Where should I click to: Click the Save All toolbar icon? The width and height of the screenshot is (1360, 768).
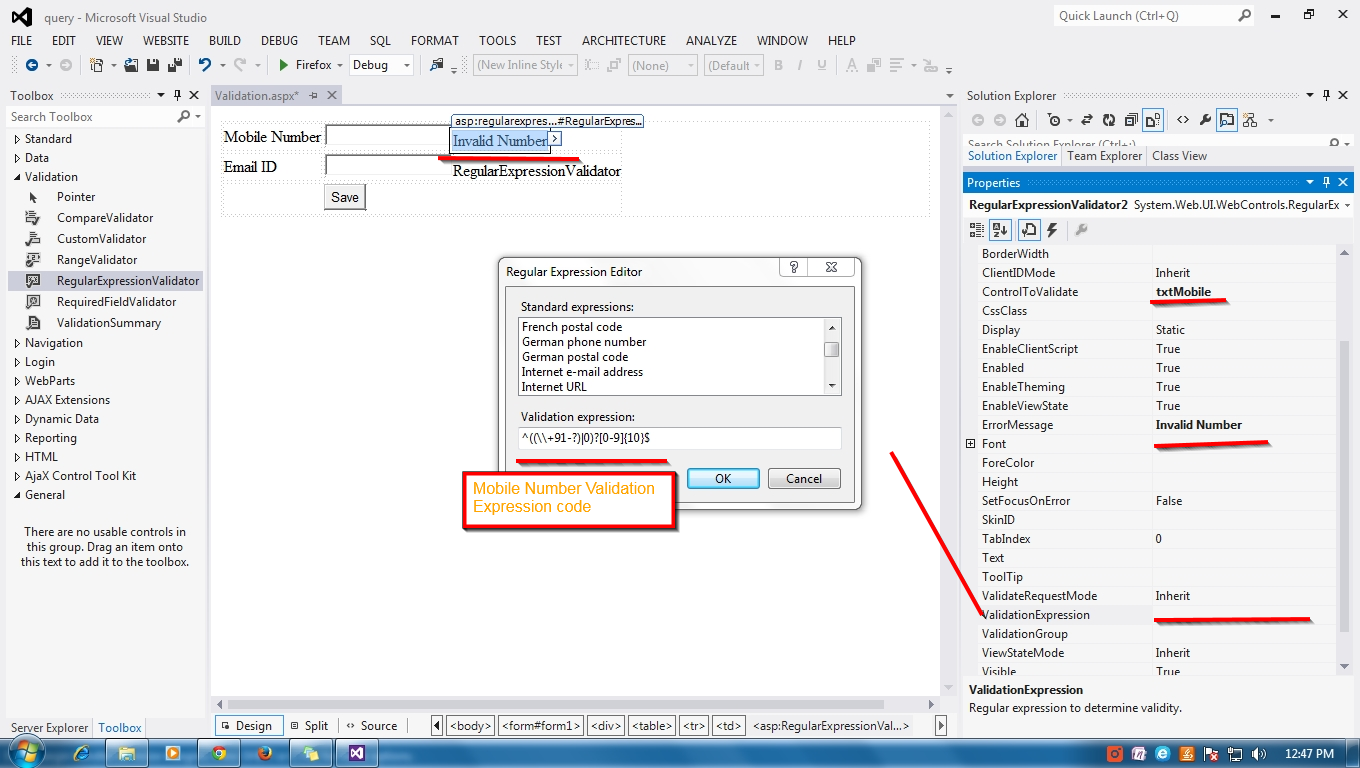174,65
